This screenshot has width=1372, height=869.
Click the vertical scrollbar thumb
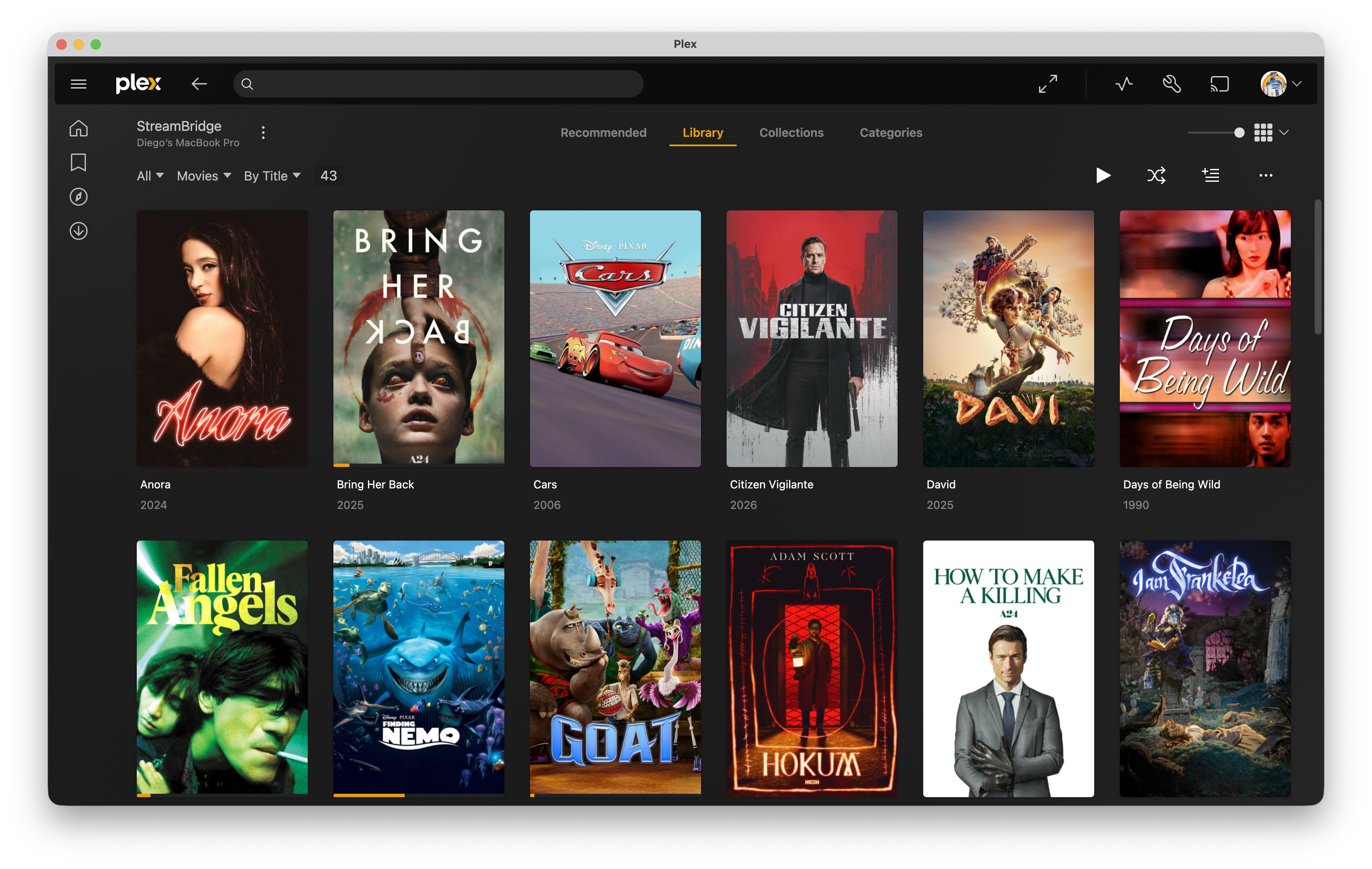pyautogui.click(x=1317, y=267)
